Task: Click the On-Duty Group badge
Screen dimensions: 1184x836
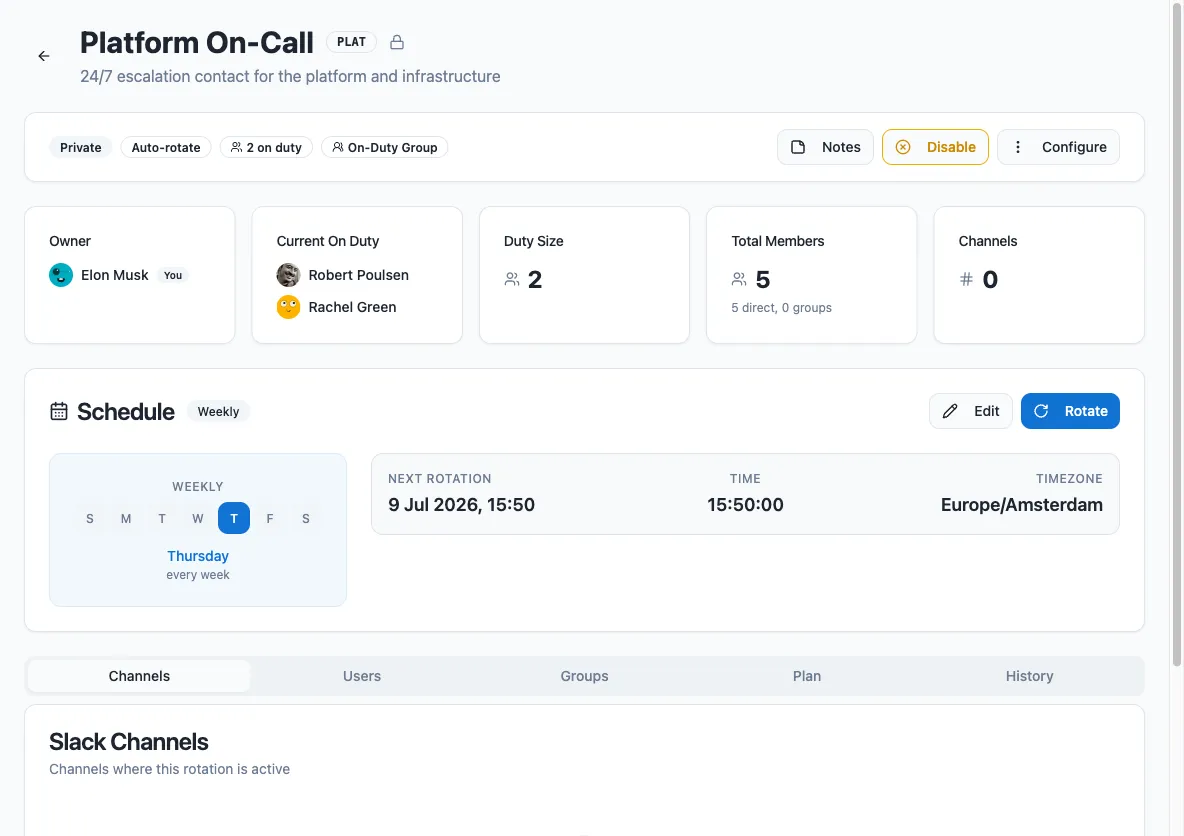Action: point(384,147)
